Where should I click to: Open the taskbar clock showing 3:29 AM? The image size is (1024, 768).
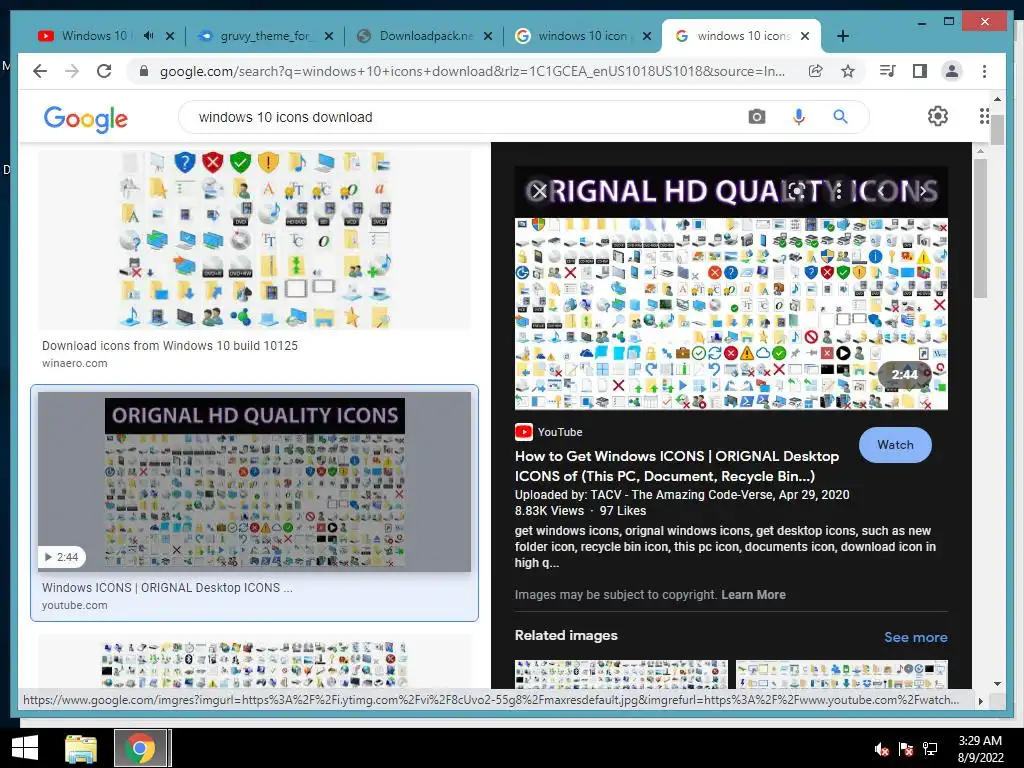coord(980,749)
